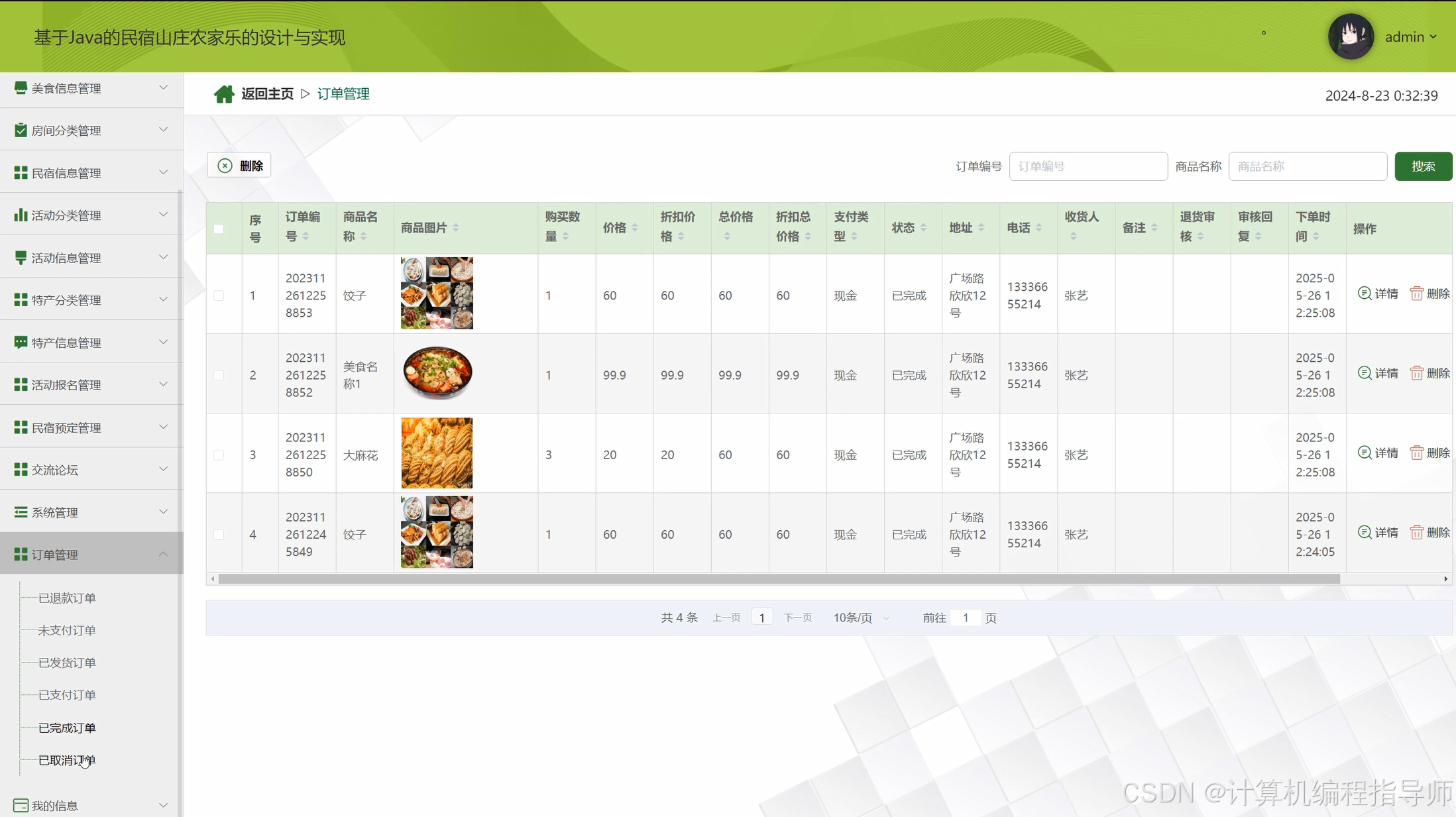Tick the checkbox for order row 1
The image size is (1456, 817).
[x=219, y=296]
